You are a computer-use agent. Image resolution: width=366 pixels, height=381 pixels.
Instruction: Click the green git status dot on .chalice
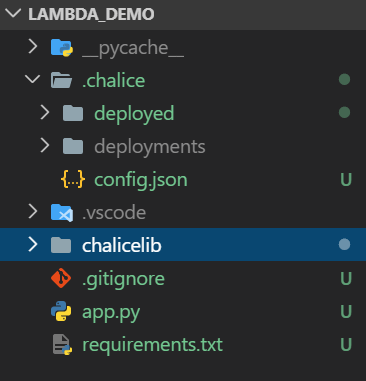(344, 79)
